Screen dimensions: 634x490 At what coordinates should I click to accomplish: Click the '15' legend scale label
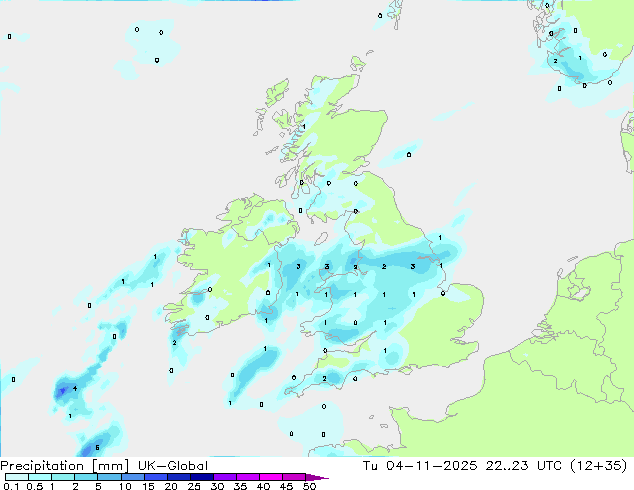[148, 486]
